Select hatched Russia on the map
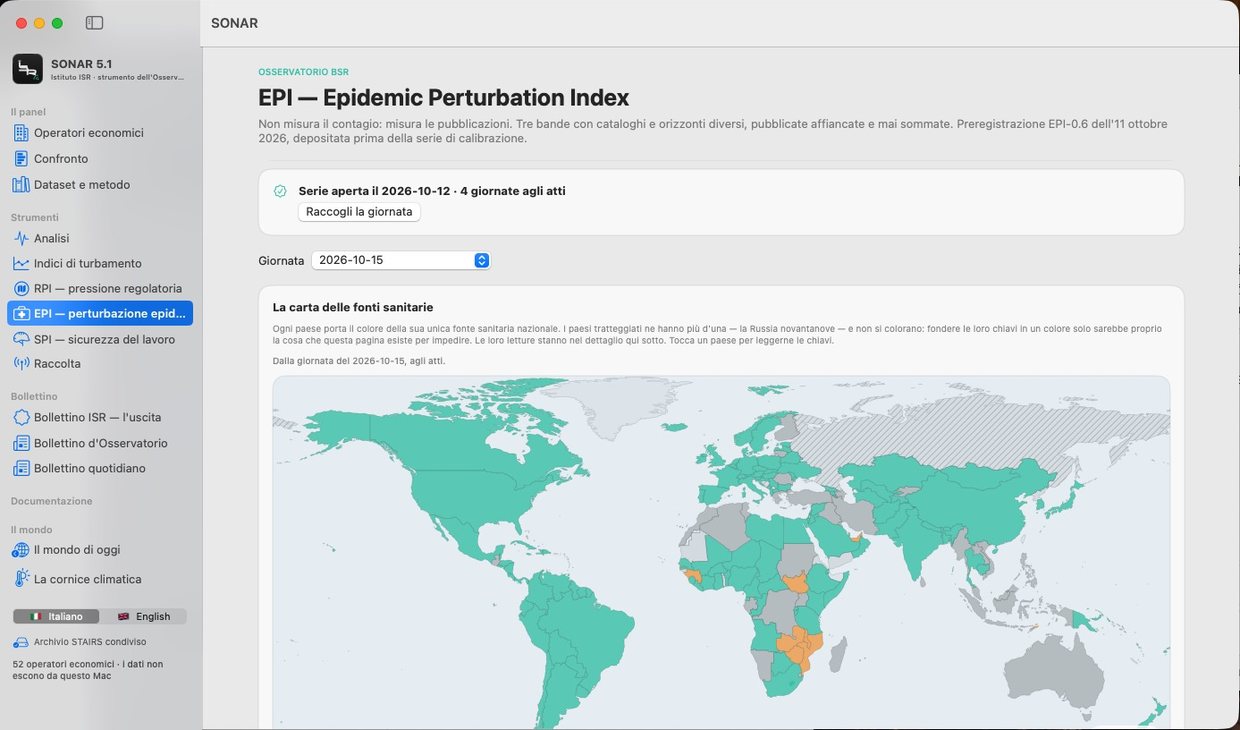 point(940,430)
